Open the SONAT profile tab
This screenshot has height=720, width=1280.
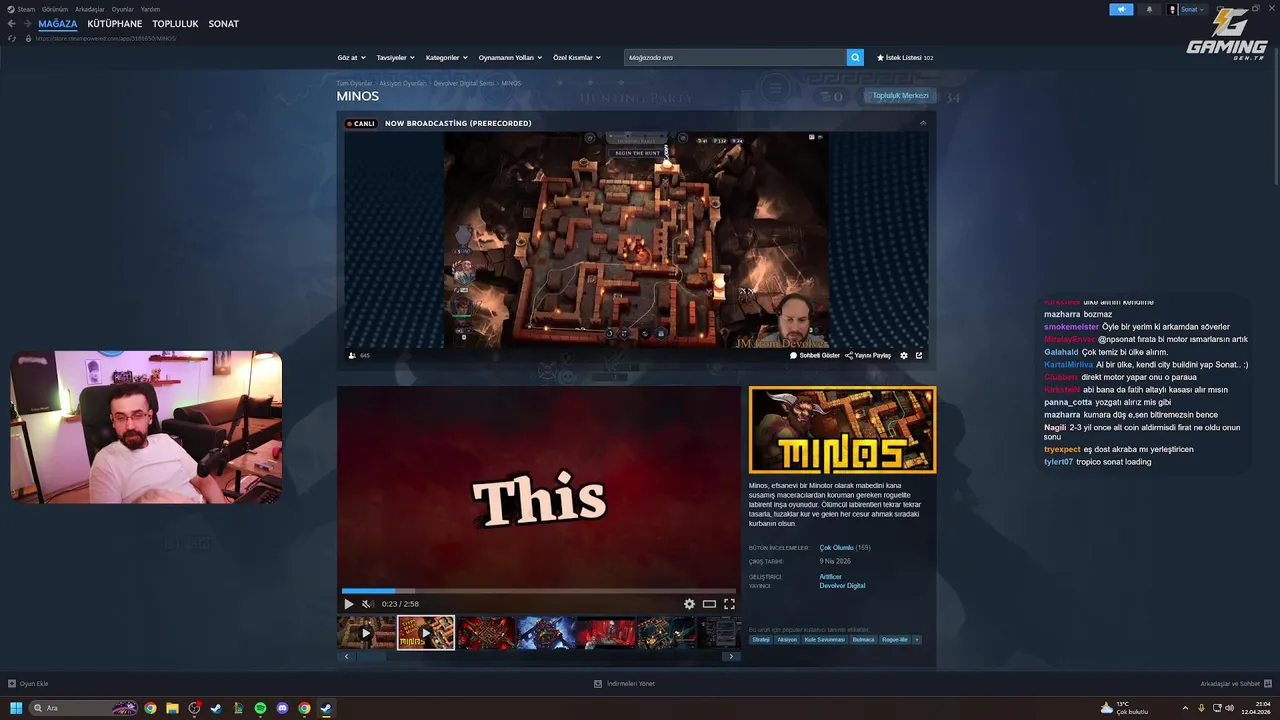[x=223, y=24]
